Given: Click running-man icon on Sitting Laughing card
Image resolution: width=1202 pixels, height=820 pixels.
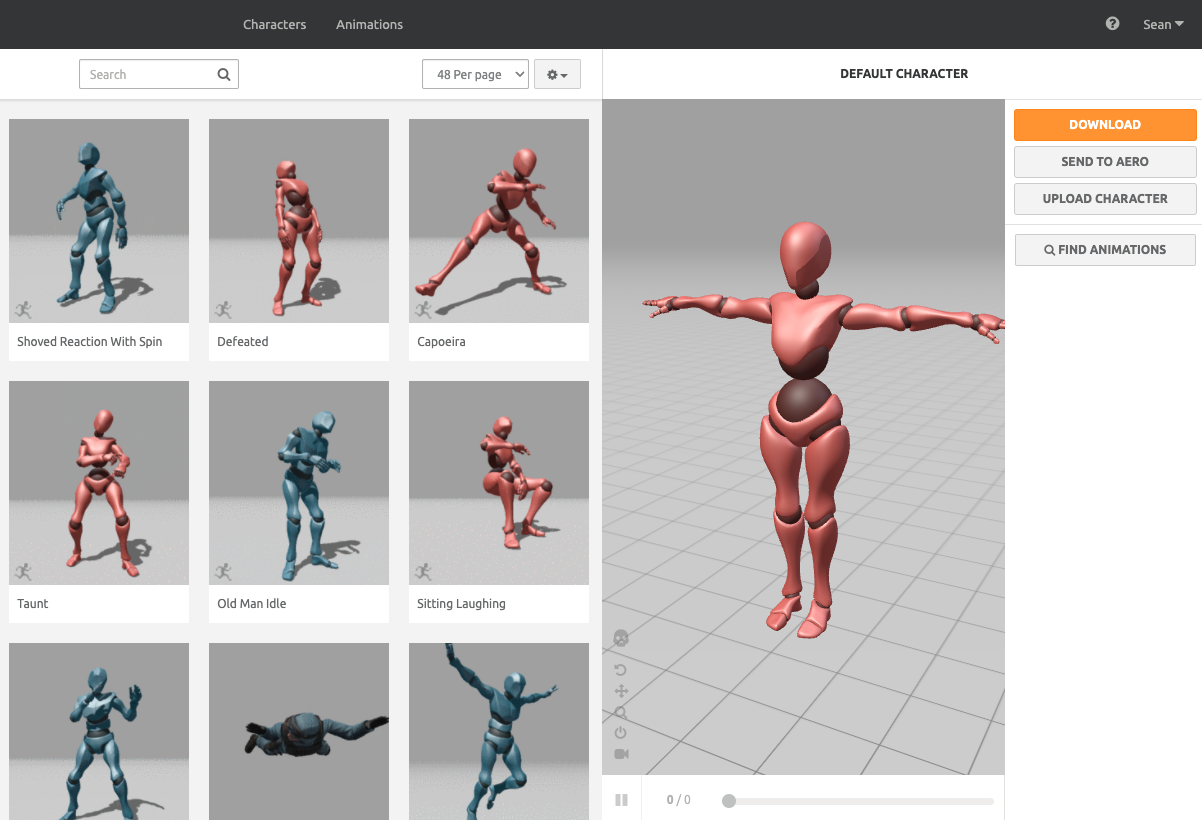Looking at the screenshot, I should pyautogui.click(x=423, y=572).
